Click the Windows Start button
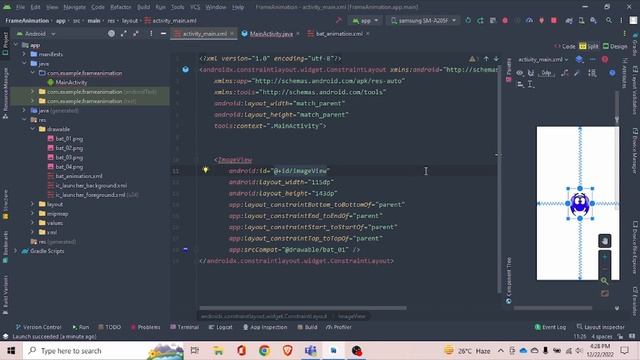Viewport: 640px width, 360px height. 11,351
